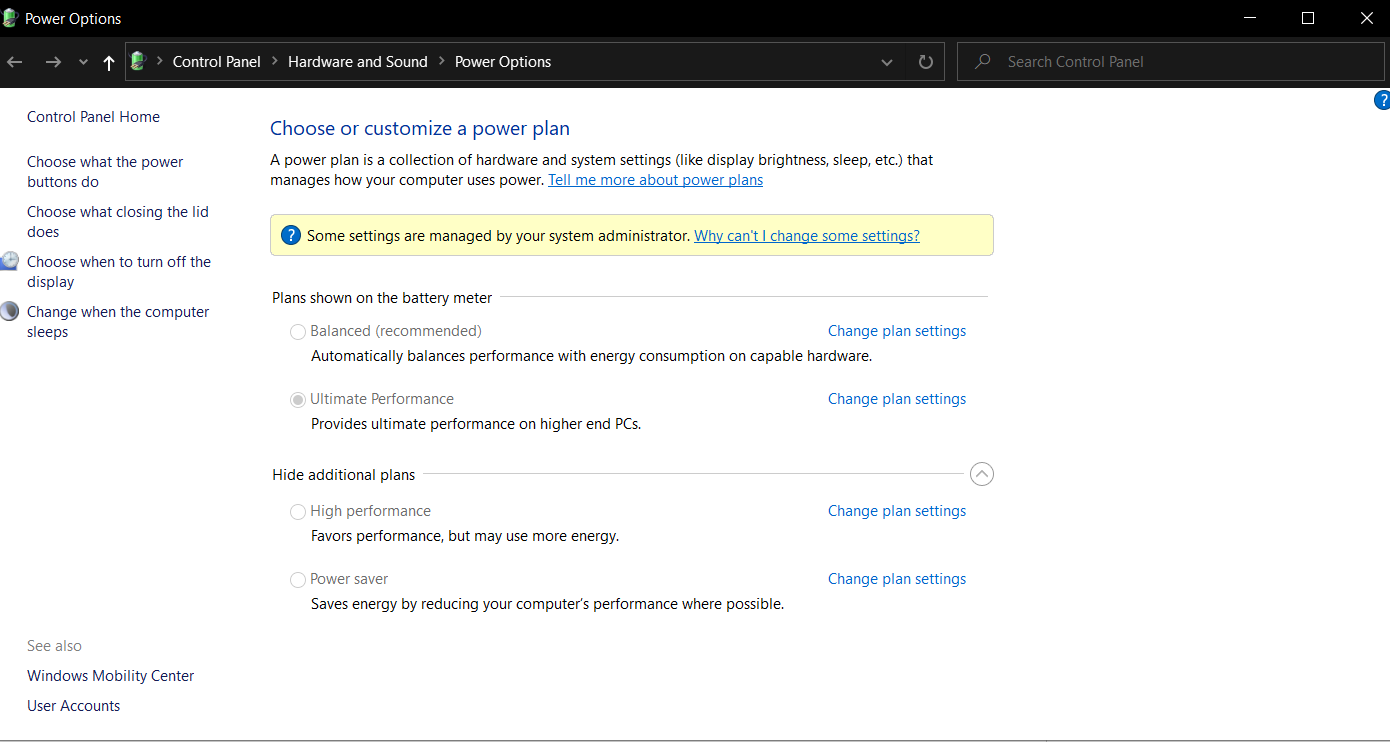The width and height of the screenshot is (1390, 742).
Task: Change plan settings for High performance
Action: pos(897,511)
